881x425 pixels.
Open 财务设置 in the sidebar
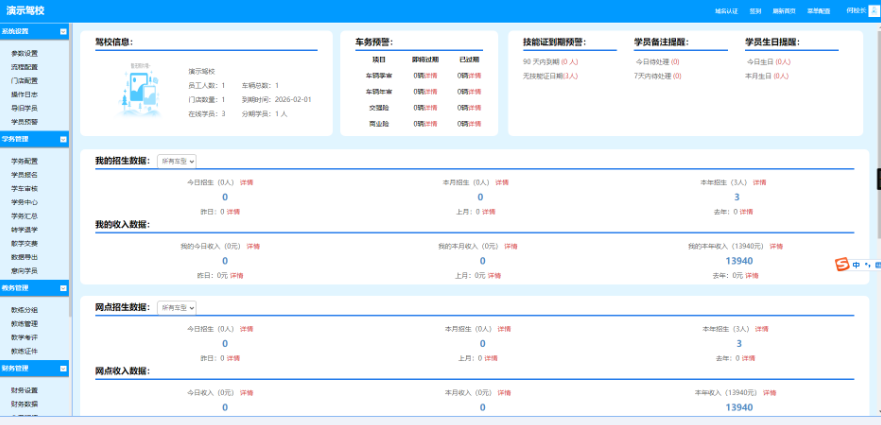tap(25, 390)
